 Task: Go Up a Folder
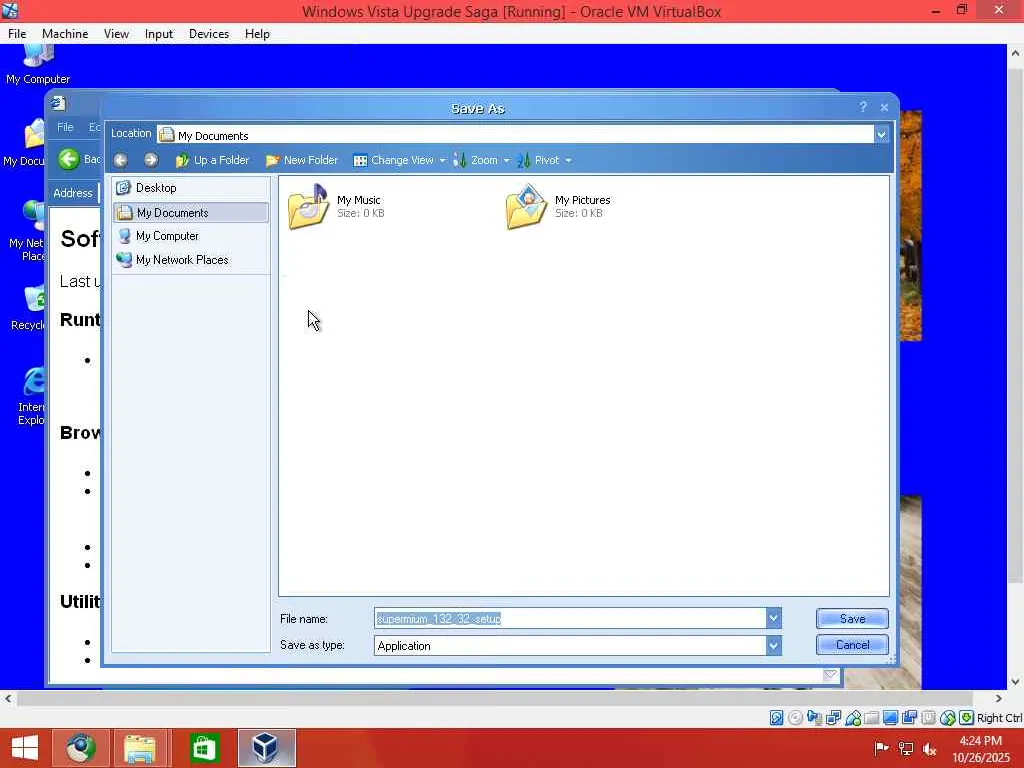click(212, 160)
